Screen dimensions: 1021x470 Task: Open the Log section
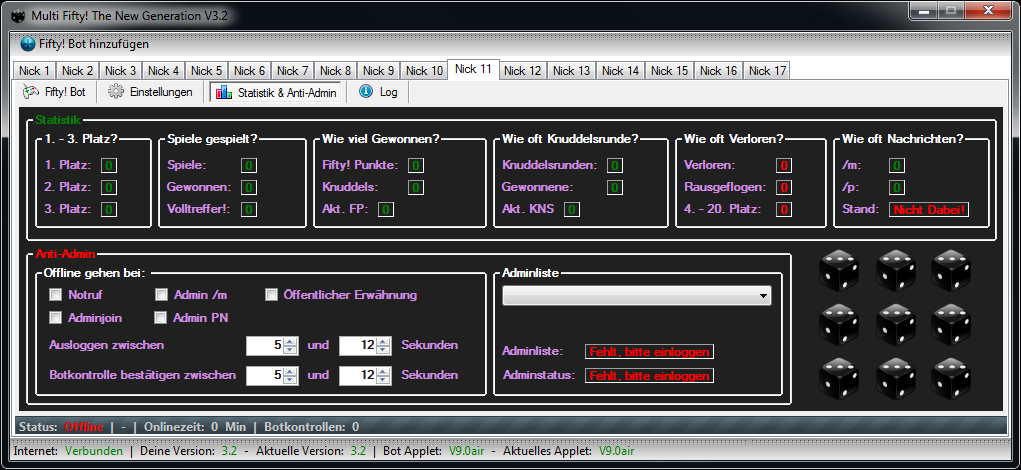379,92
